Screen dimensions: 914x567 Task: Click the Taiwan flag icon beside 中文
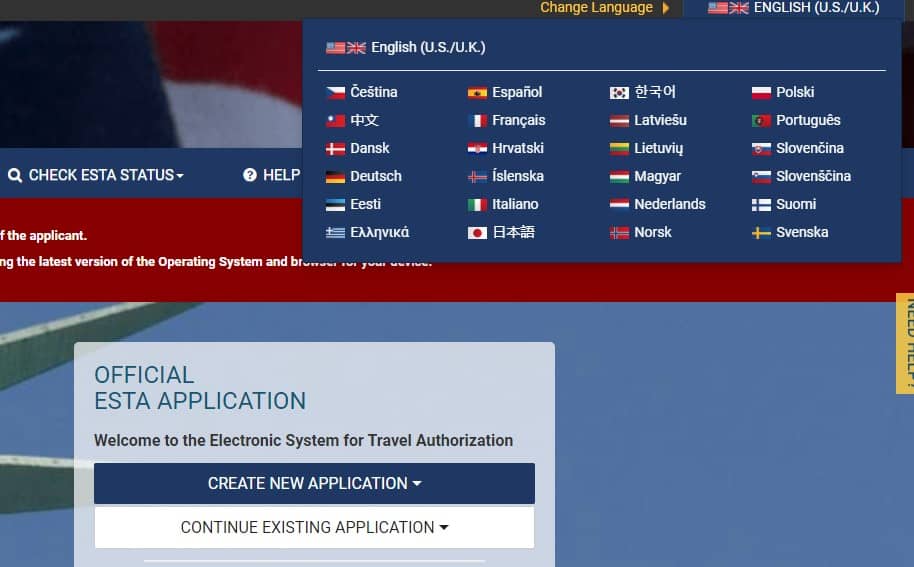coord(335,121)
